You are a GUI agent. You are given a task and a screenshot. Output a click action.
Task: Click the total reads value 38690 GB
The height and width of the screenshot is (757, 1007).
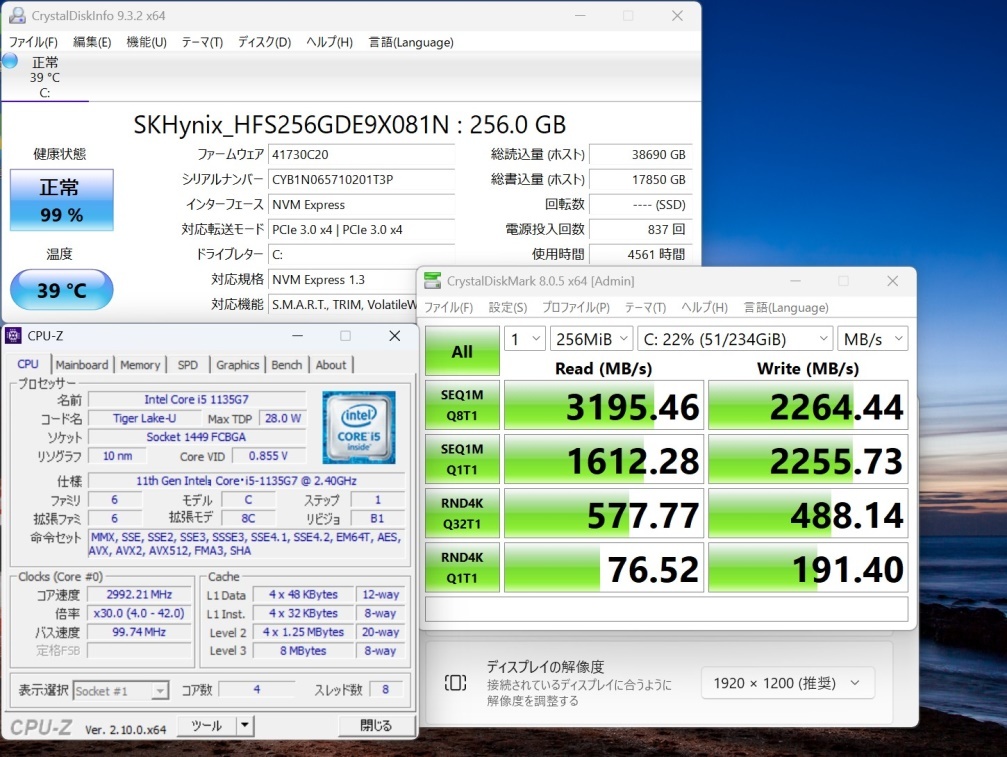point(640,155)
